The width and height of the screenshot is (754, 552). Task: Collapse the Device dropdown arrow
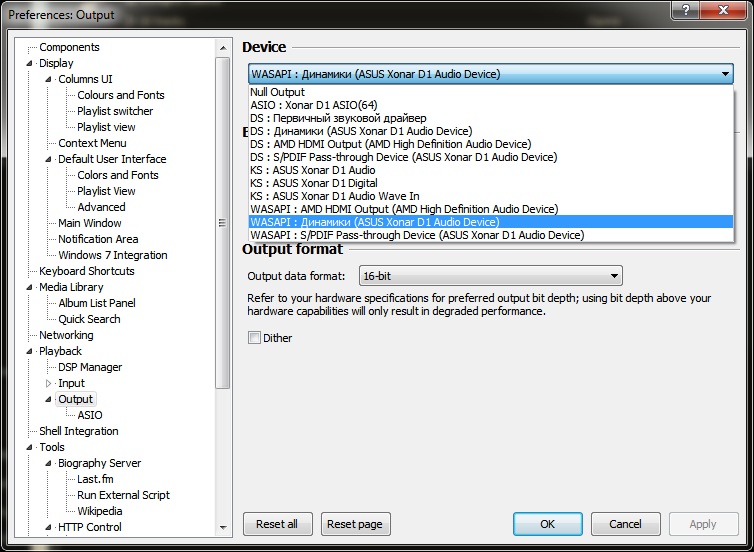click(724, 74)
